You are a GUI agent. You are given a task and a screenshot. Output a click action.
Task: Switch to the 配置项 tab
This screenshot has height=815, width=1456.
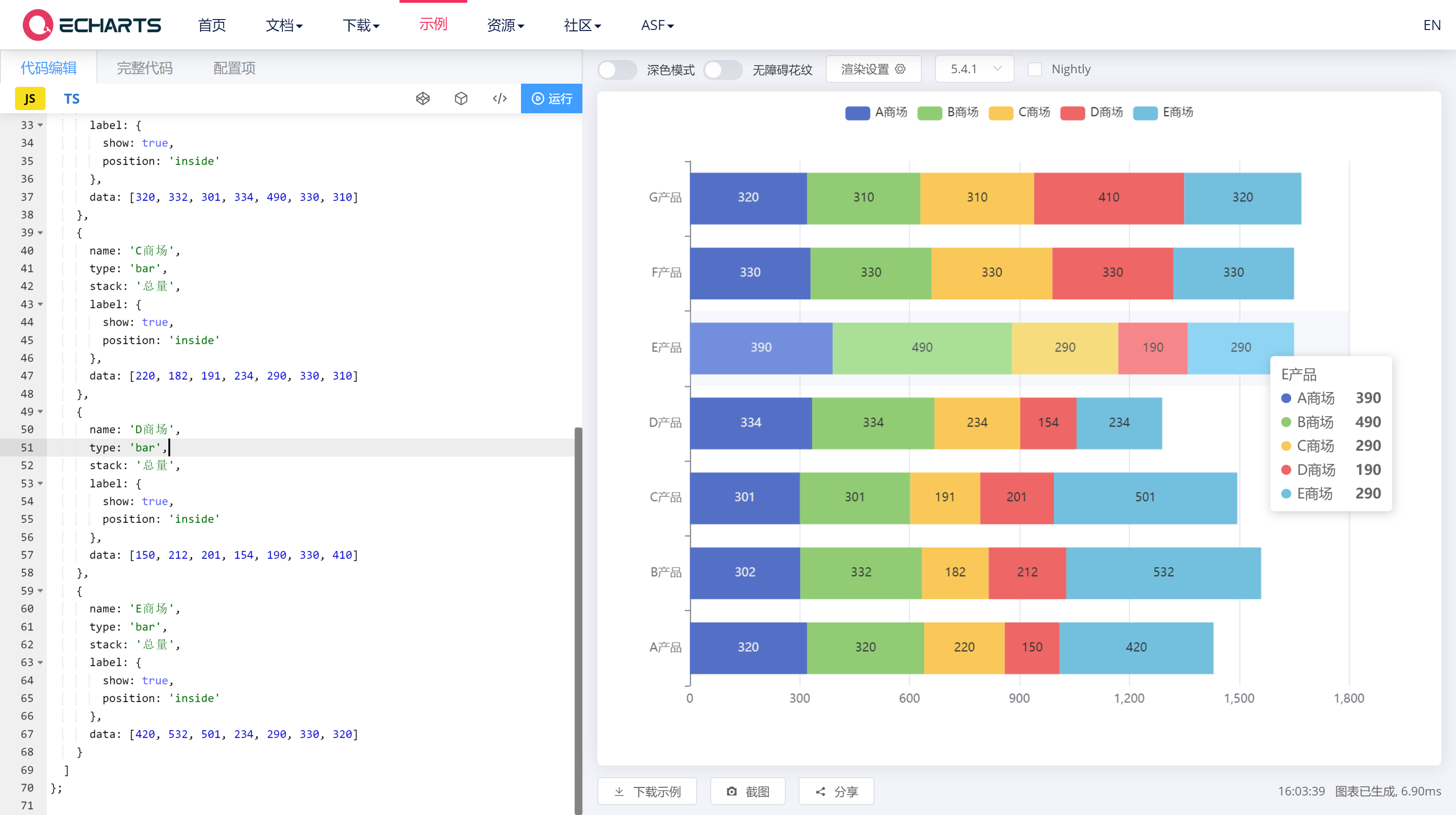tap(234, 68)
